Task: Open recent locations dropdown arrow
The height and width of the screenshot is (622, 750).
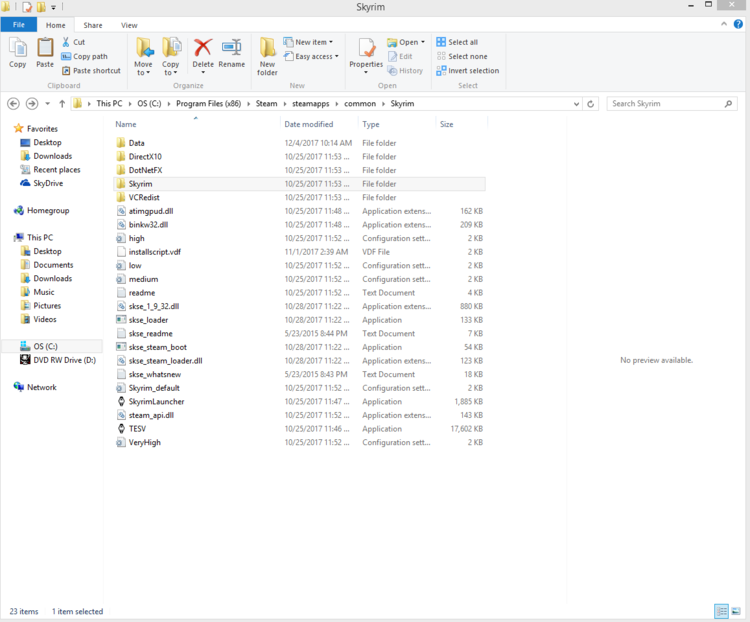Action: click(47, 104)
